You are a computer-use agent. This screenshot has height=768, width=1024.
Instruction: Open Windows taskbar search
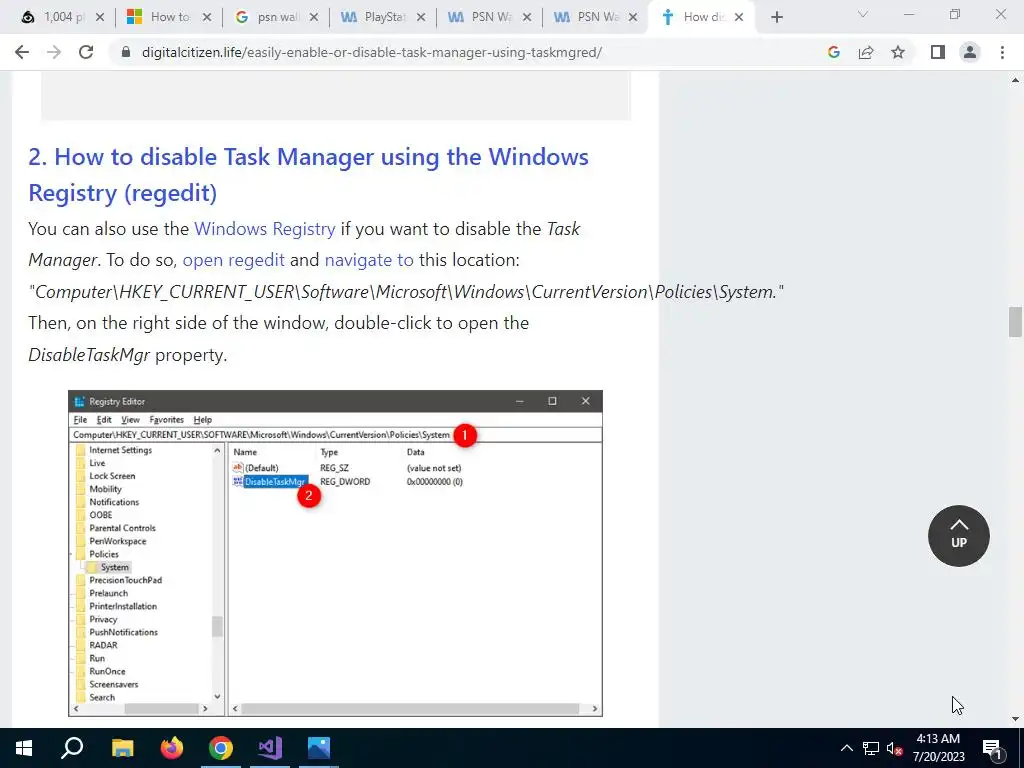point(72,748)
